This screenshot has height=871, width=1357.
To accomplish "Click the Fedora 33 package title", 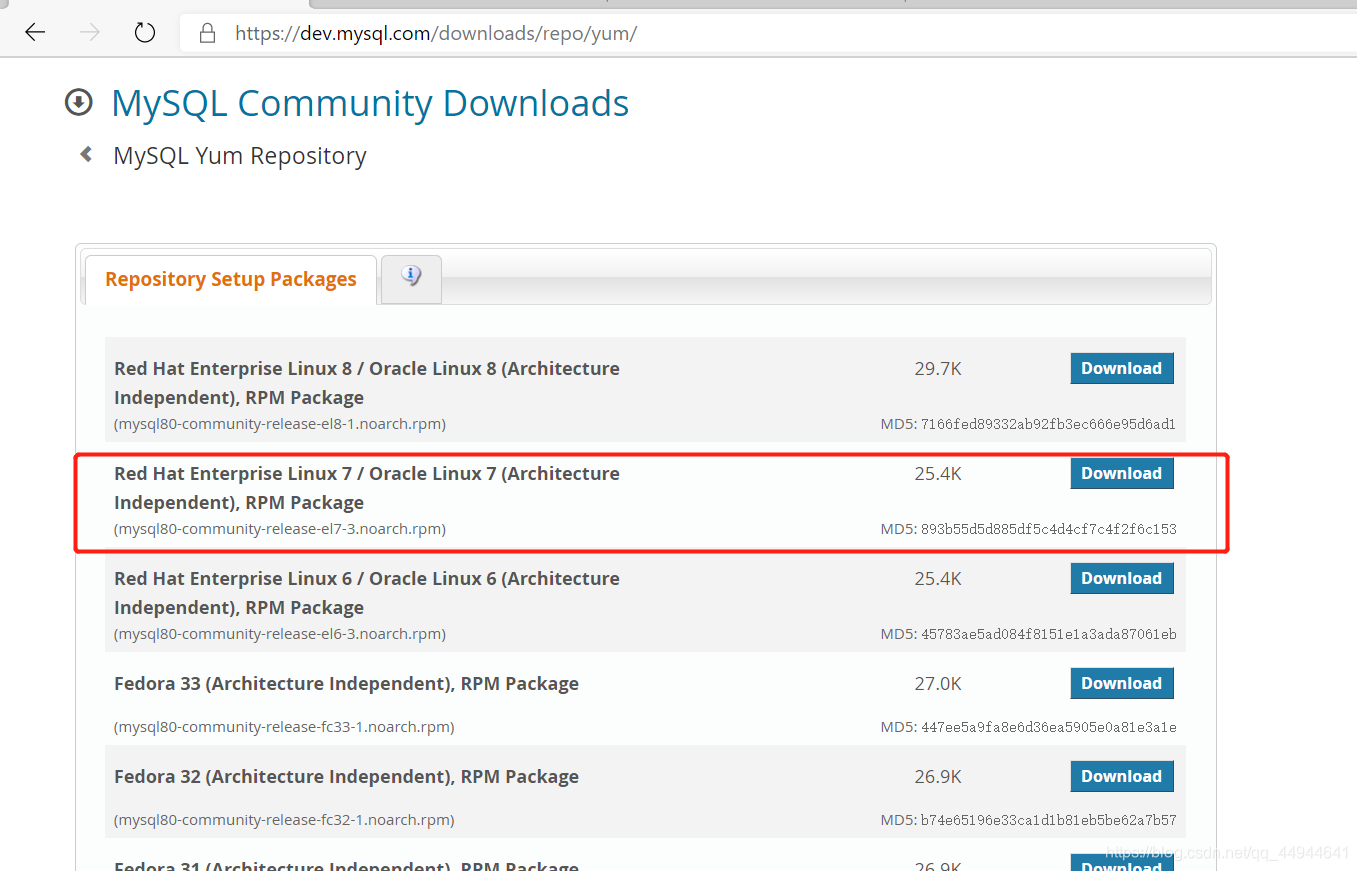I will coord(346,684).
